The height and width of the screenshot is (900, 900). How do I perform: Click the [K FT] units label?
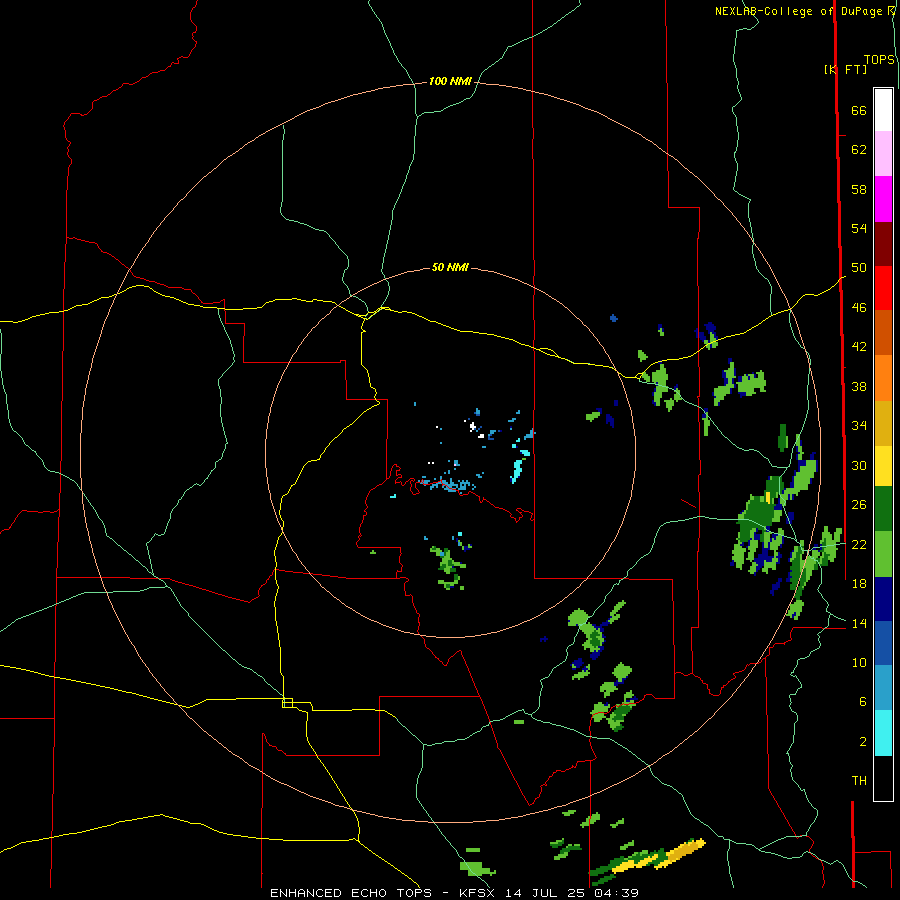click(x=845, y=69)
